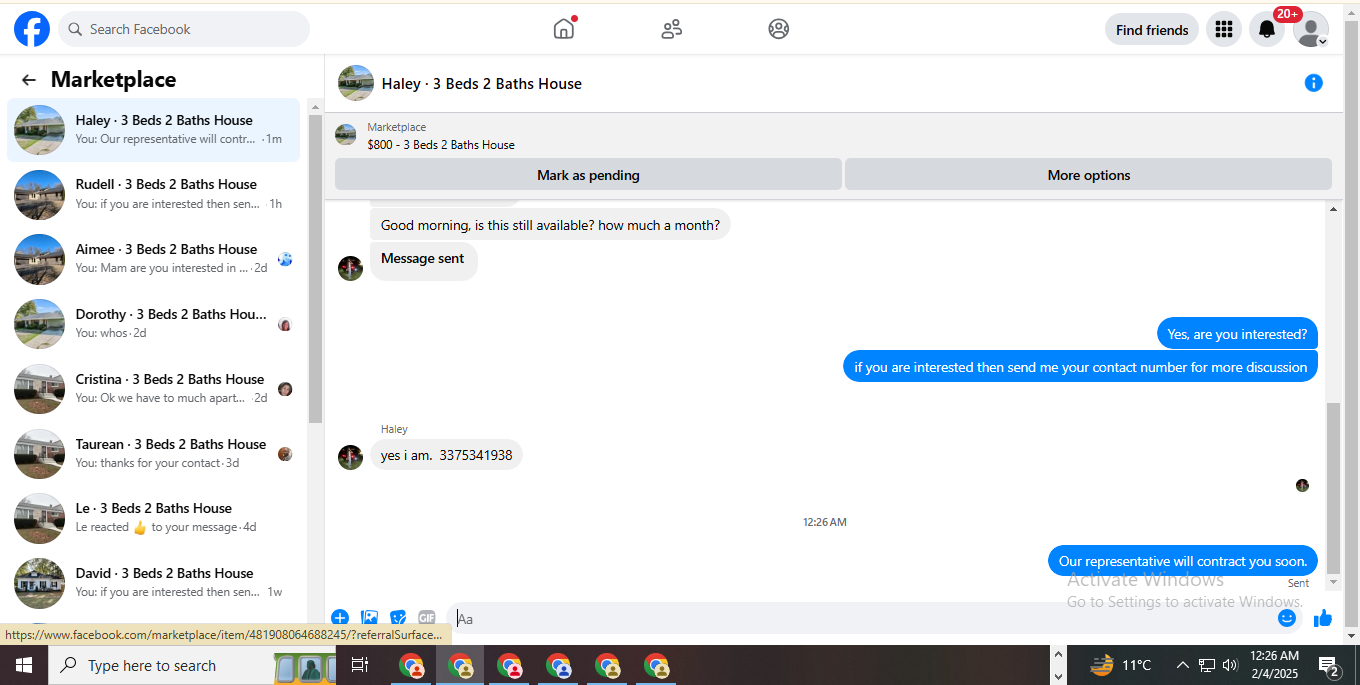Open the Windows notification center icon
The height and width of the screenshot is (685, 1360).
(x=1329, y=666)
